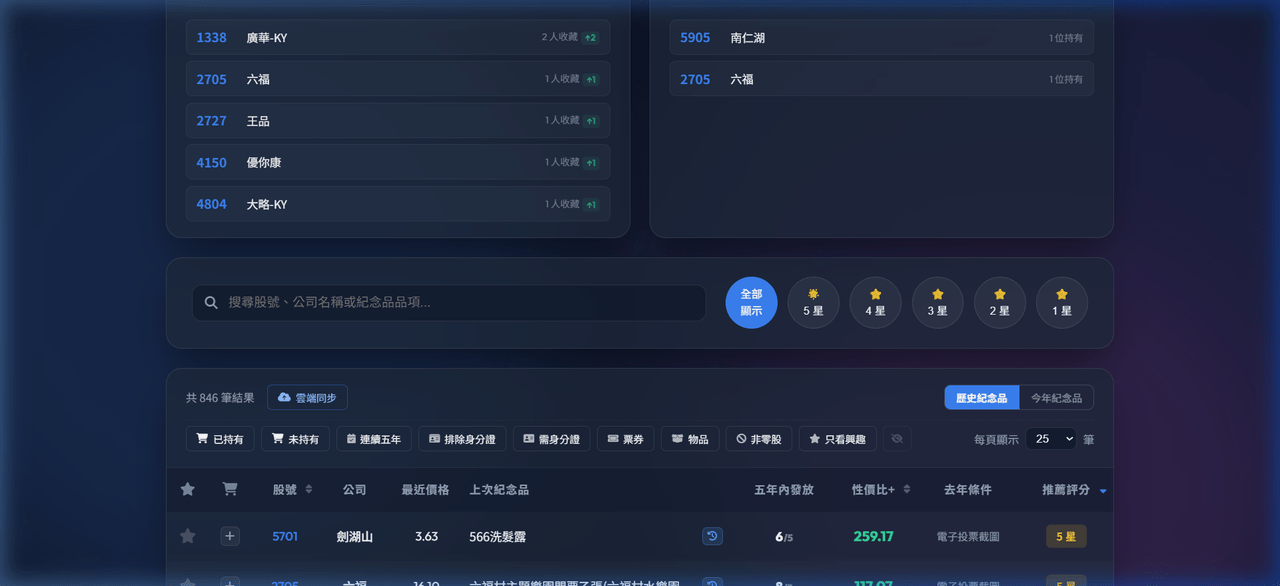The image size is (1280, 586).
Task: Filter by 5 星 rating
Action: pos(813,302)
